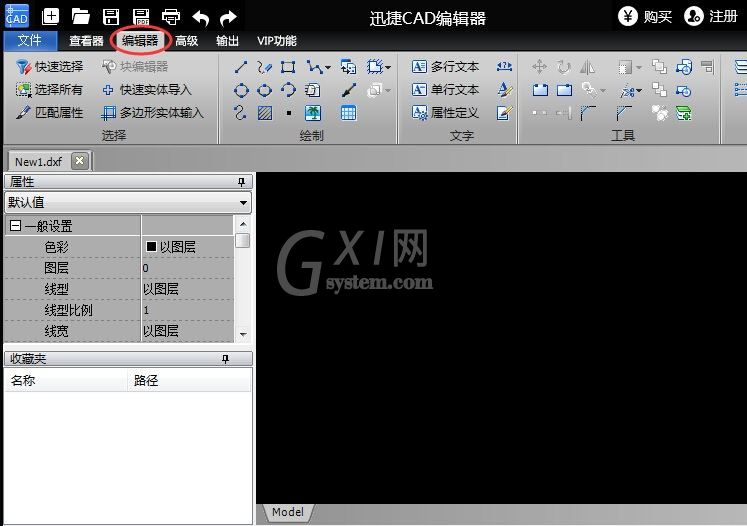Image resolution: width=747 pixels, height=526 pixels.
Task: Click the black 色彩 color swatch
Action: click(151, 246)
